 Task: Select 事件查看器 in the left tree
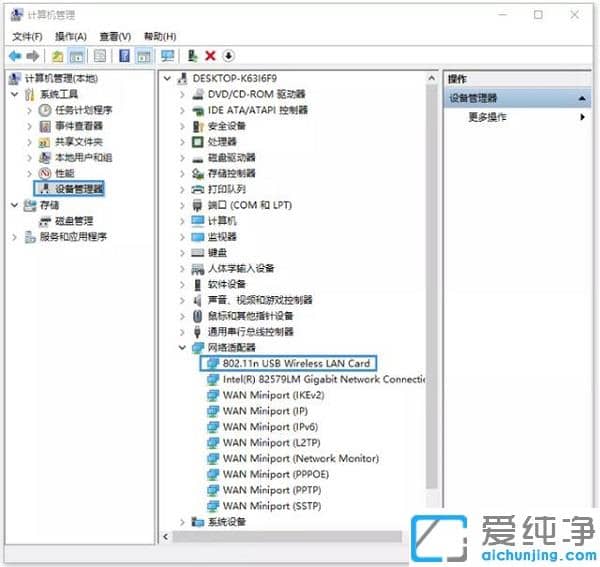pyautogui.click(x=79, y=126)
